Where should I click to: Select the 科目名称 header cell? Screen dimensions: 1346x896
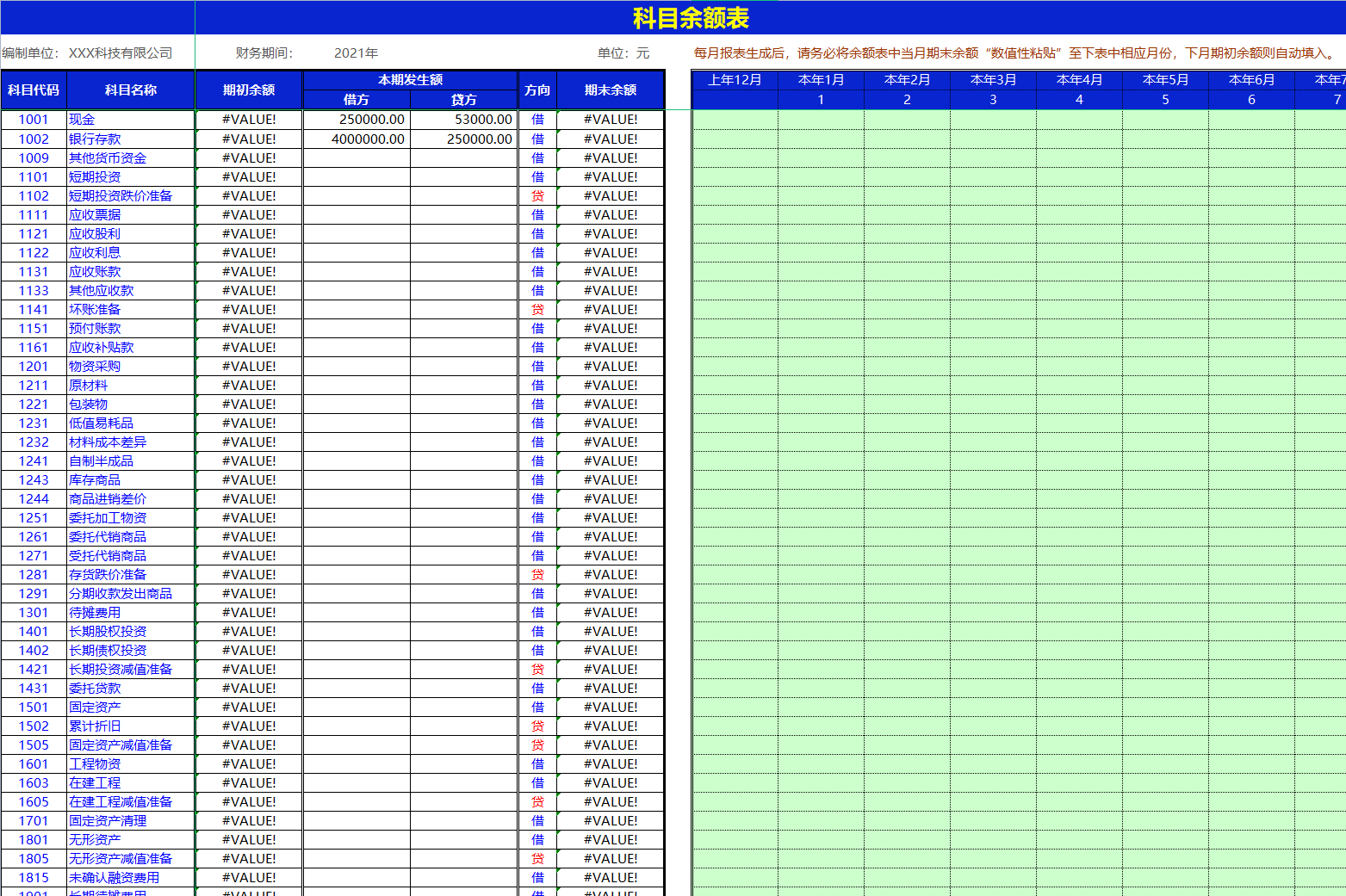pos(131,90)
